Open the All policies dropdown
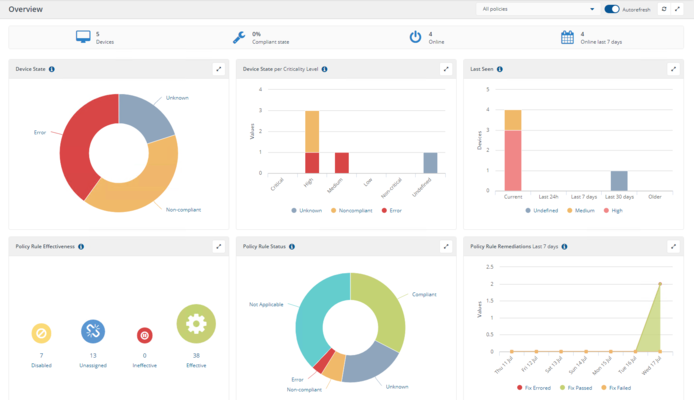 coord(537,9)
